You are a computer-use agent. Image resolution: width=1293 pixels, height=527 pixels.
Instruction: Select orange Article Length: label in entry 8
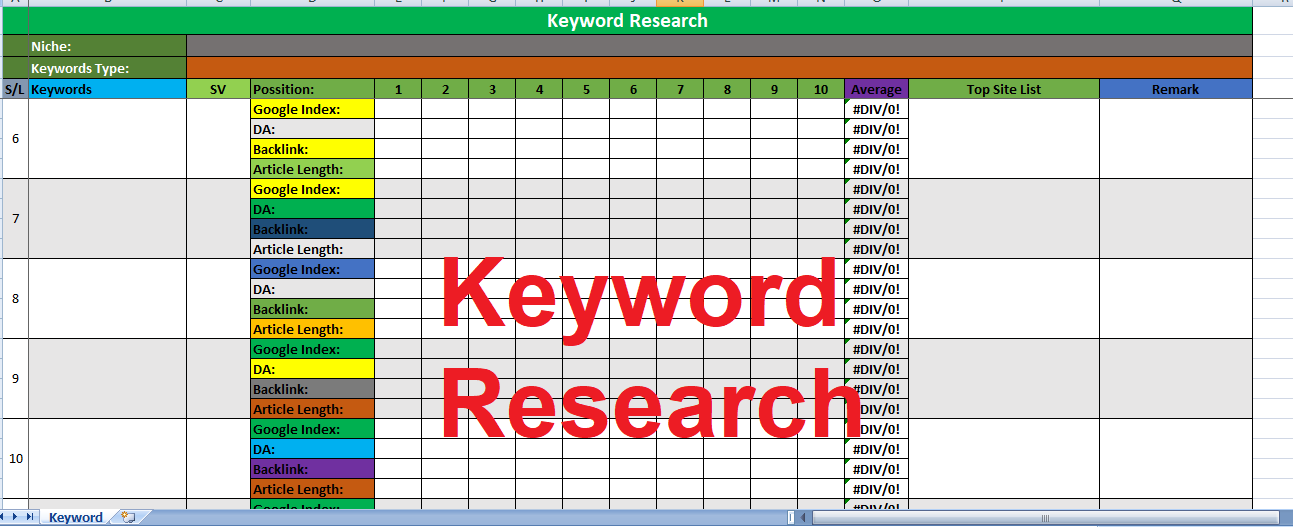(x=312, y=329)
